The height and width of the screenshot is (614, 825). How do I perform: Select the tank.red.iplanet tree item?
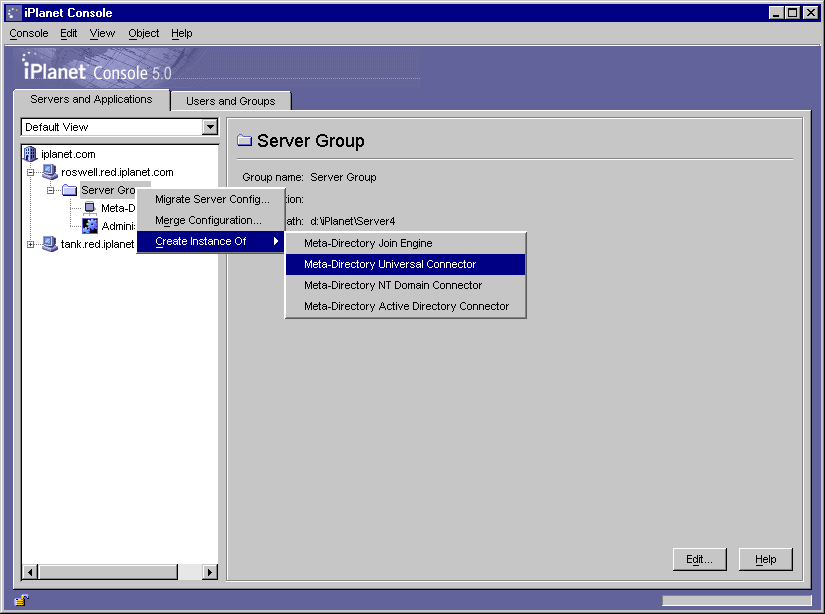[97, 244]
